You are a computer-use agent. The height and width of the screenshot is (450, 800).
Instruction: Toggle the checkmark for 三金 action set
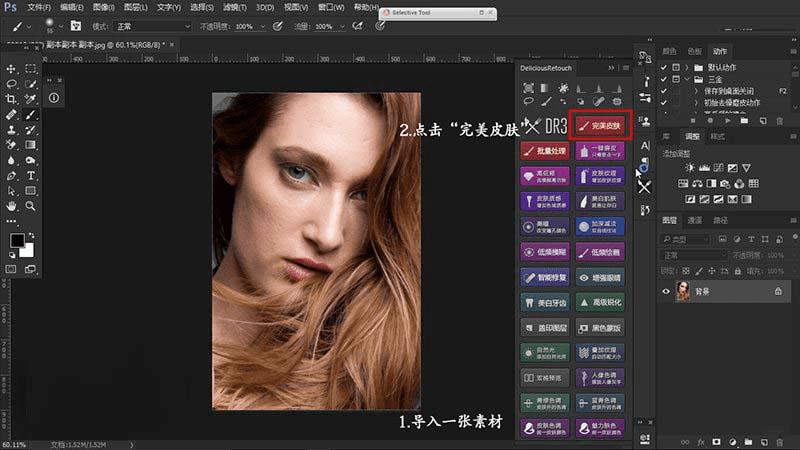coord(664,78)
